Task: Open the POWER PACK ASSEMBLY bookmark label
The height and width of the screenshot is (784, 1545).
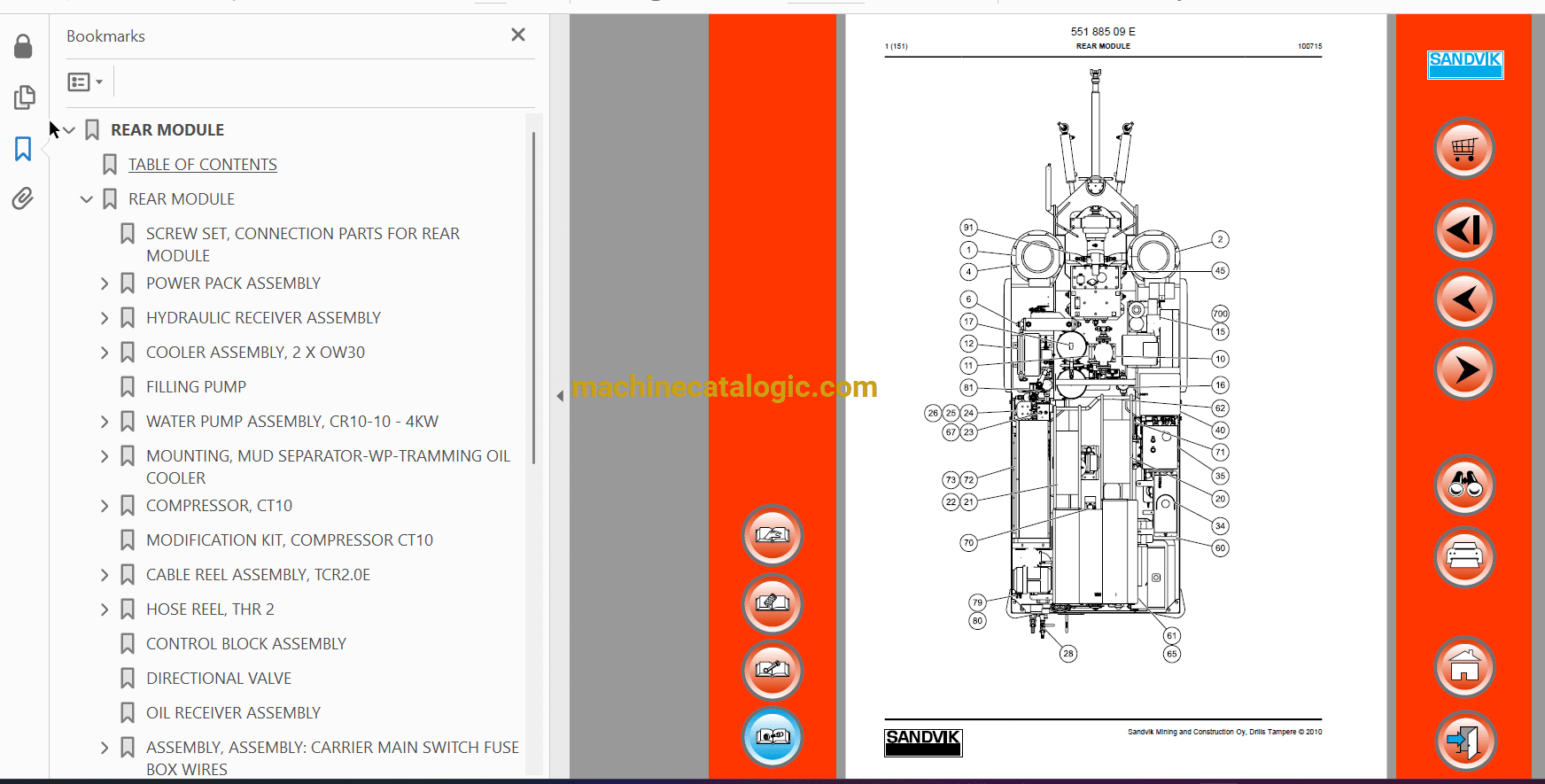Action: click(x=233, y=283)
